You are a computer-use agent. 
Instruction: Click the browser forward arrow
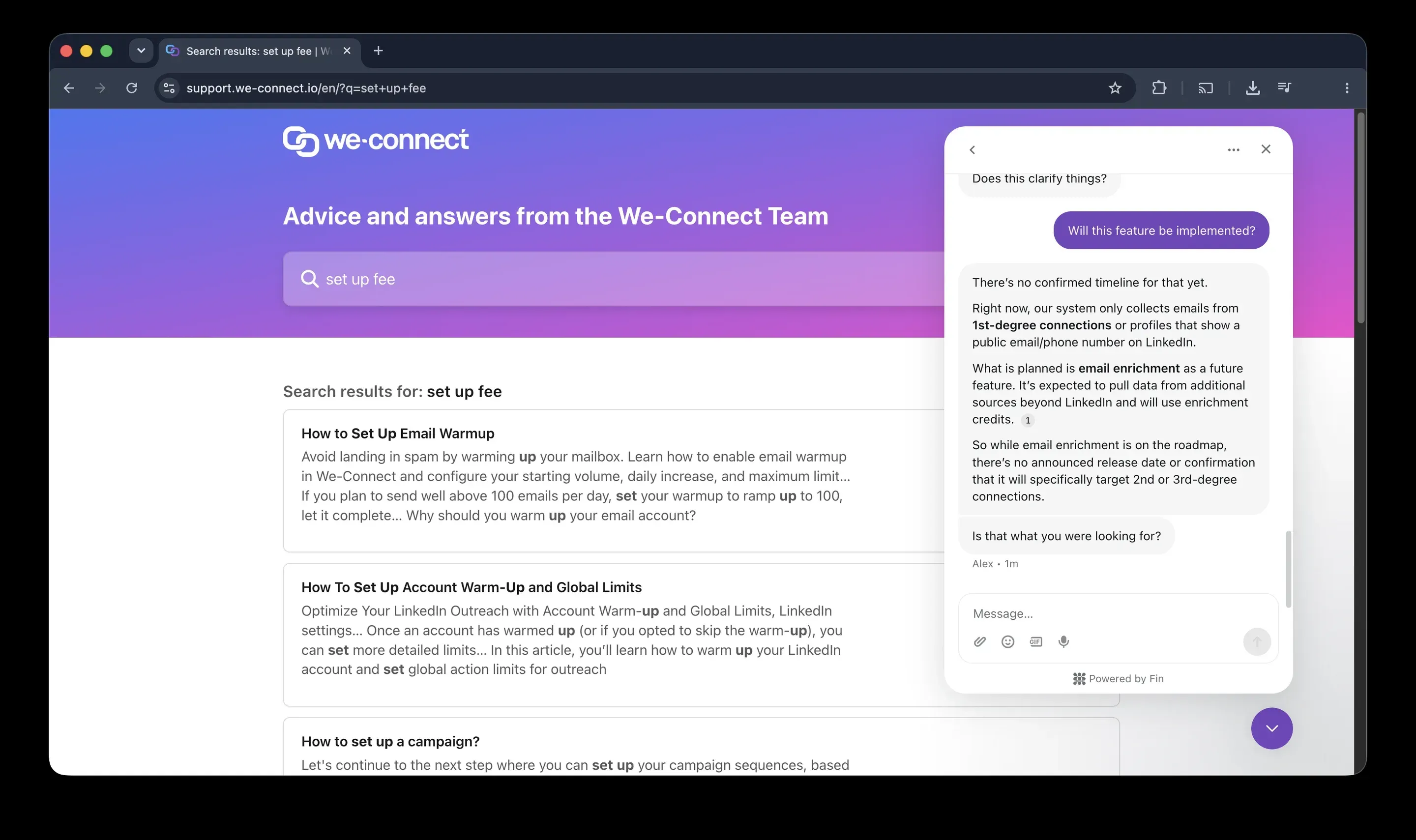point(100,88)
